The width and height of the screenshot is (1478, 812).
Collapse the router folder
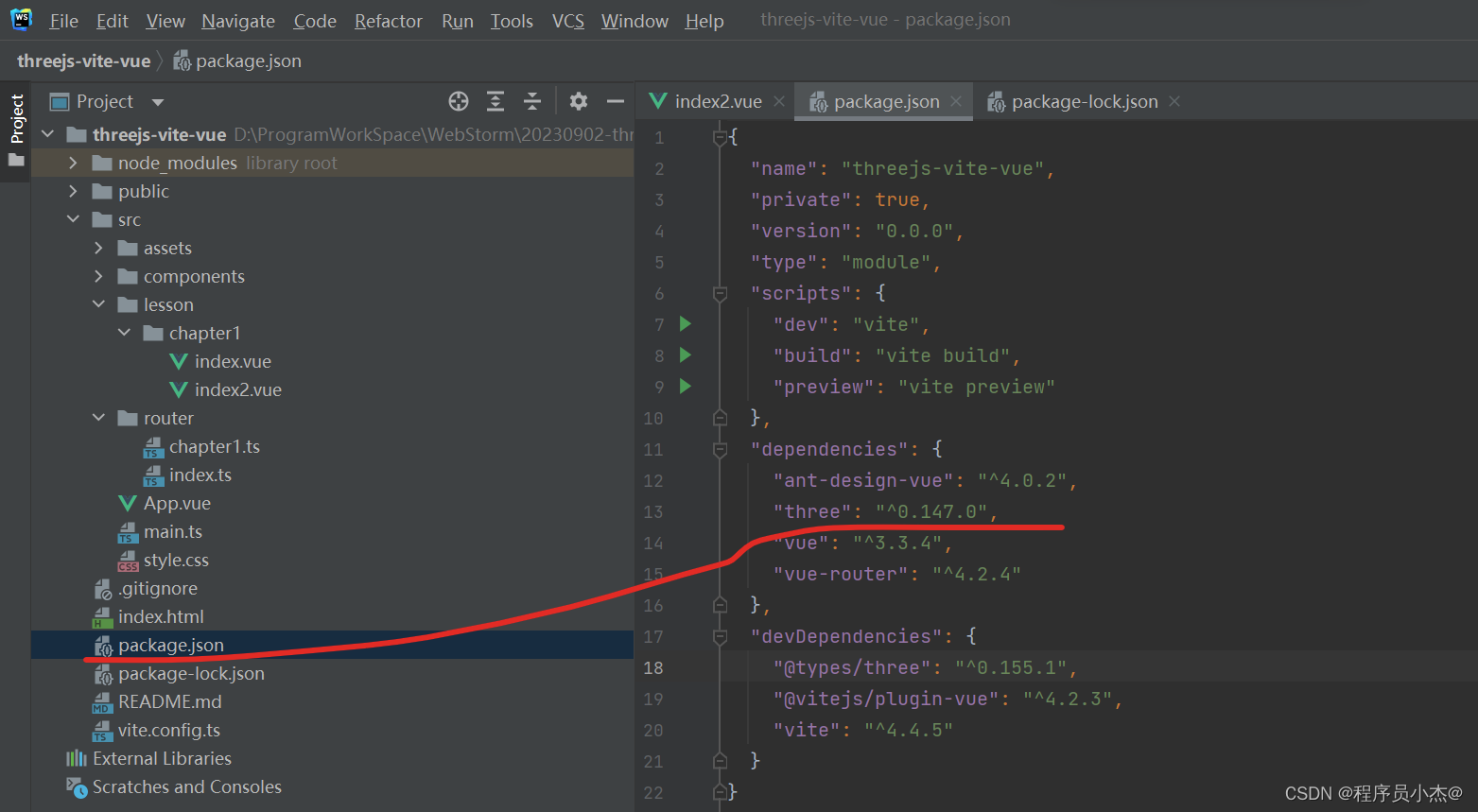click(99, 418)
